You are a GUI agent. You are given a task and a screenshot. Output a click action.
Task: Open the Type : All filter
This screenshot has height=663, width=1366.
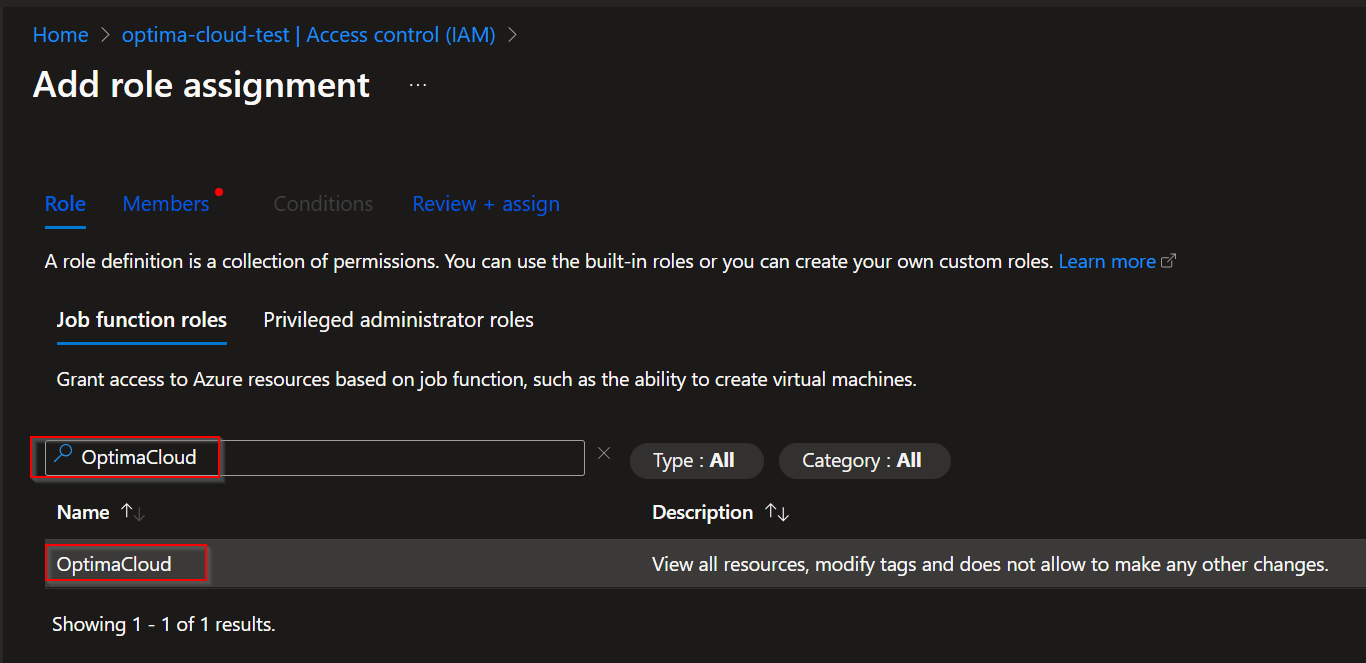coord(696,460)
